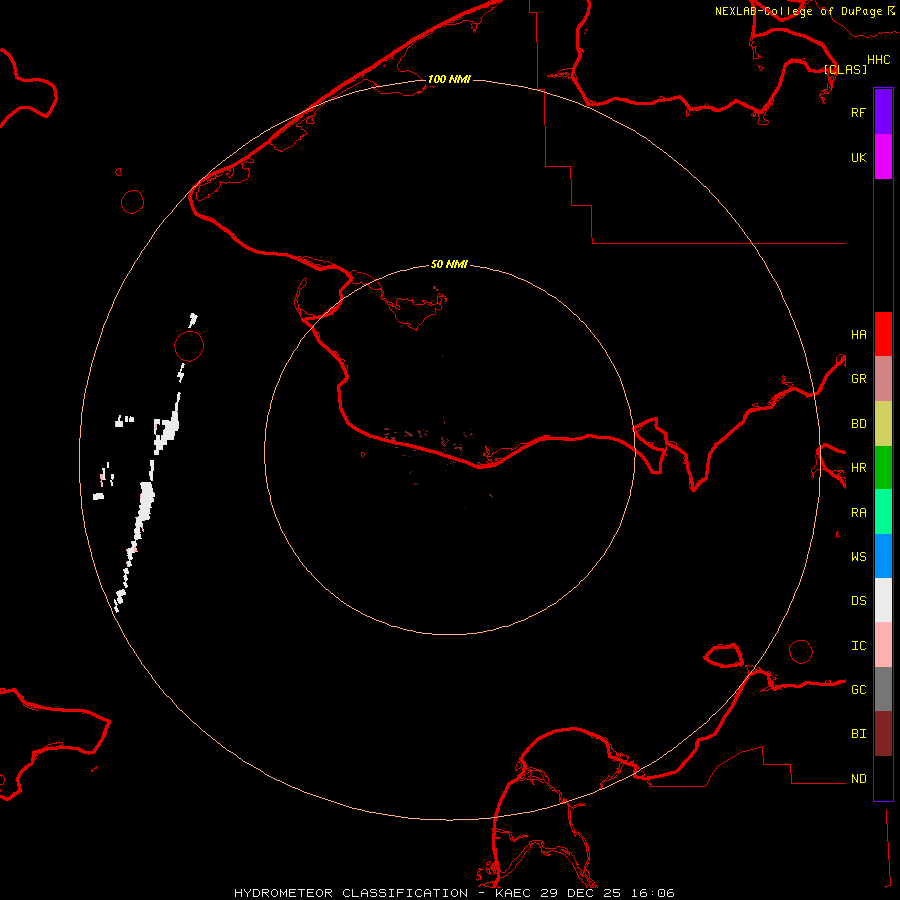Click the RF purple legend swatch

883,112
